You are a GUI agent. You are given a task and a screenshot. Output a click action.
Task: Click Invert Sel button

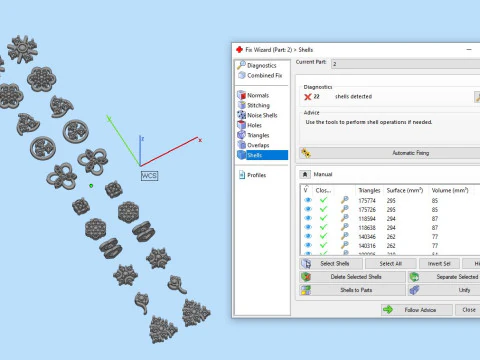click(x=439, y=264)
